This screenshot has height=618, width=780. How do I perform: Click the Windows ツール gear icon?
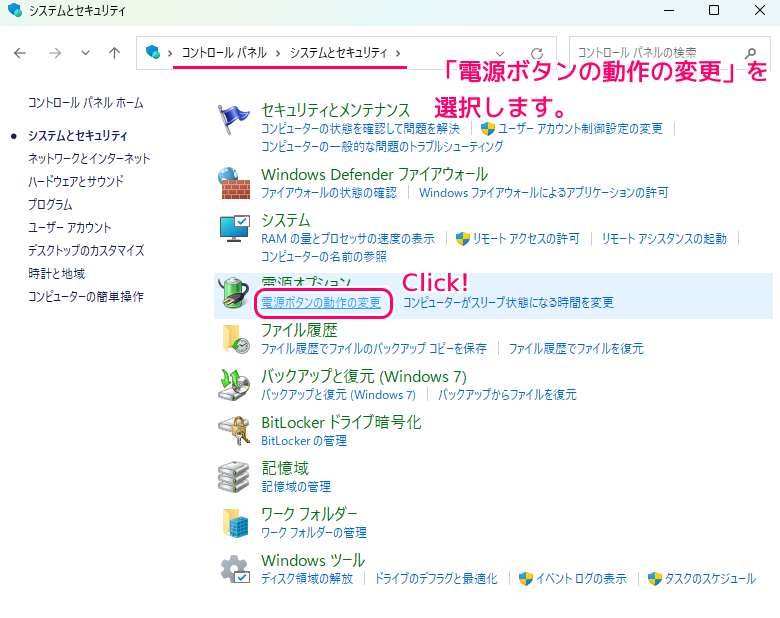pos(235,569)
